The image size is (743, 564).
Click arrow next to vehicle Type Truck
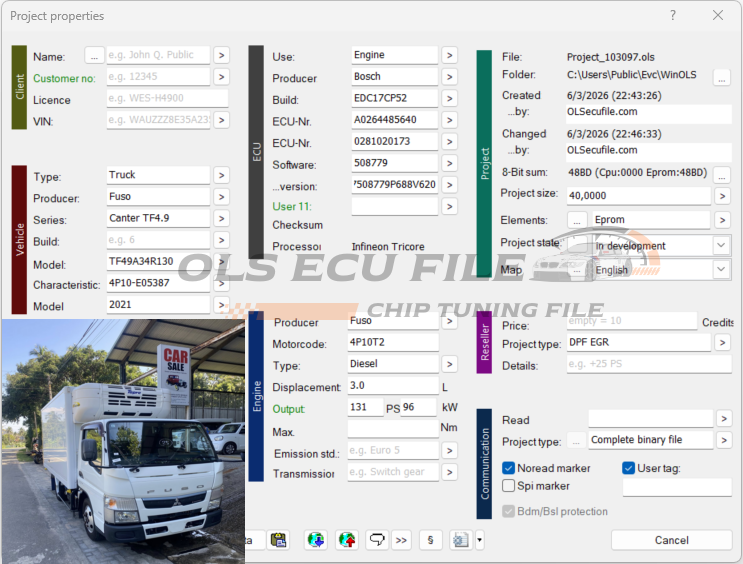(221, 175)
